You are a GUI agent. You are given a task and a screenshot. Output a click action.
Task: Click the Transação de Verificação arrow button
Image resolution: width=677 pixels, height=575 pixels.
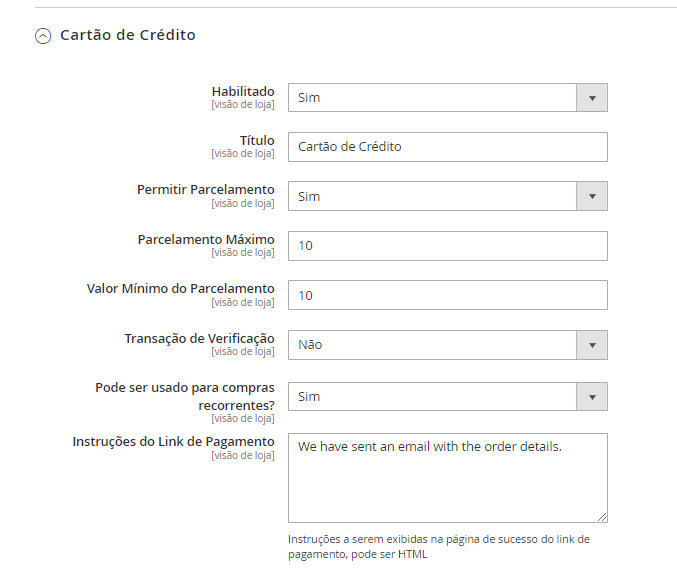[x=592, y=345]
